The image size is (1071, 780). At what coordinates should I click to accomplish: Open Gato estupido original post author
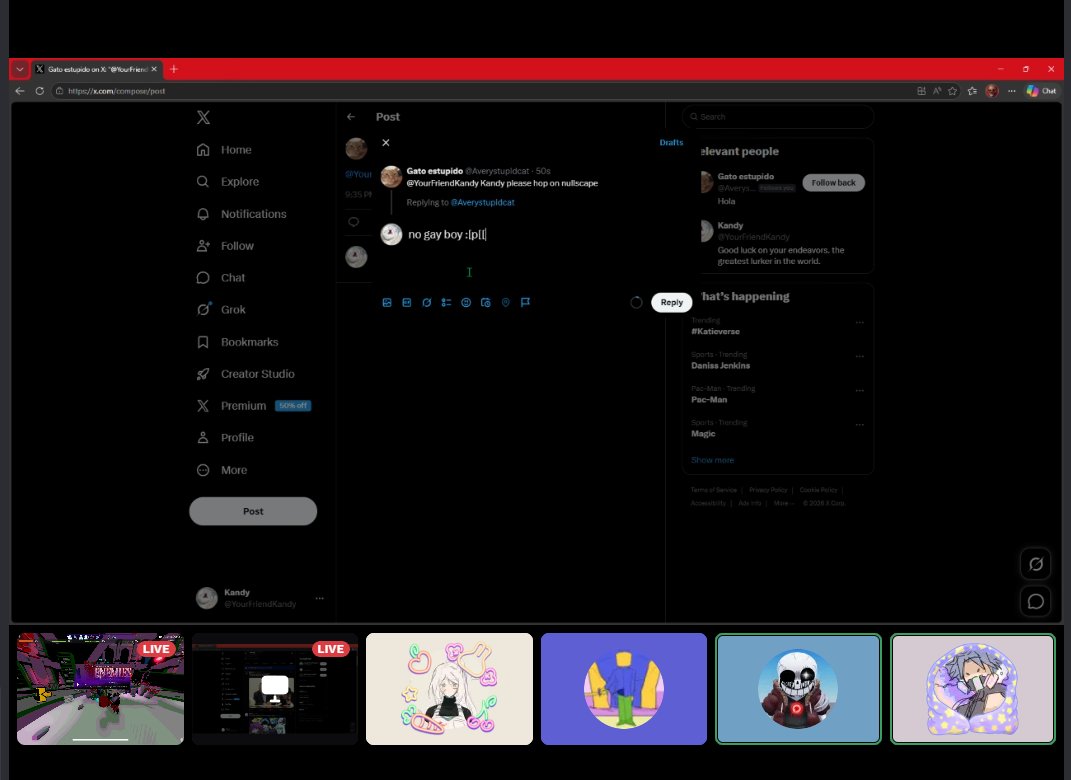[x=434, y=171]
